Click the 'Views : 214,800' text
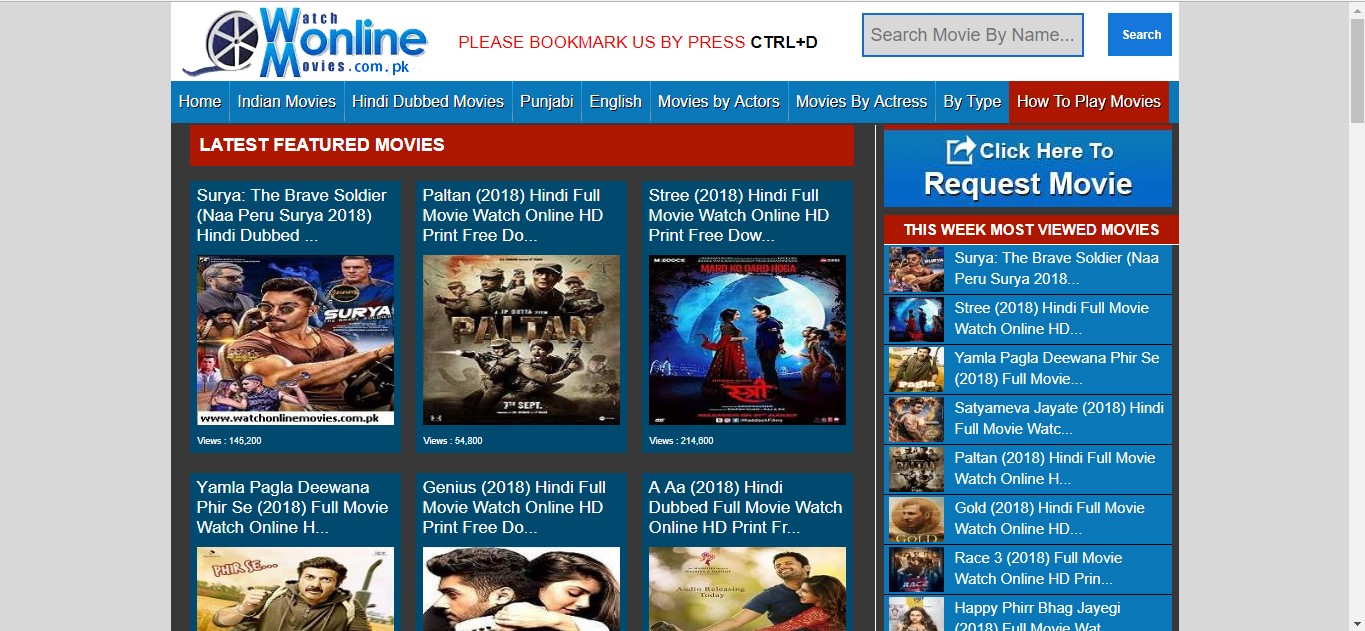Image resolution: width=1365 pixels, height=631 pixels. [x=681, y=441]
